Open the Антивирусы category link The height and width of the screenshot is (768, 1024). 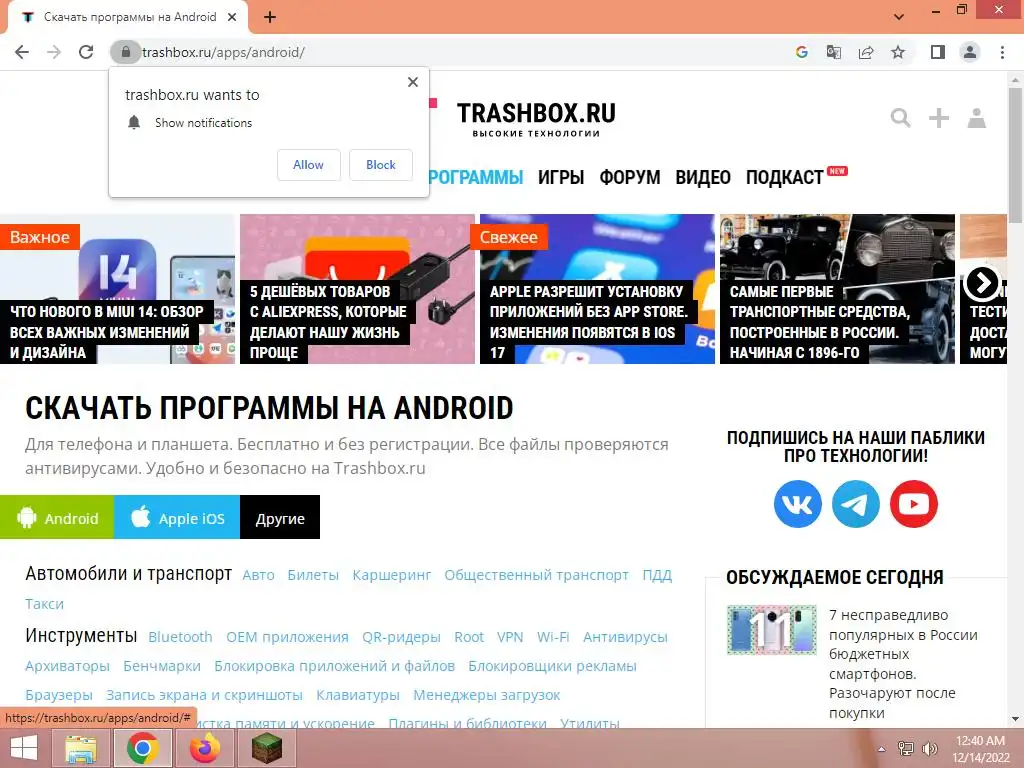(x=625, y=637)
